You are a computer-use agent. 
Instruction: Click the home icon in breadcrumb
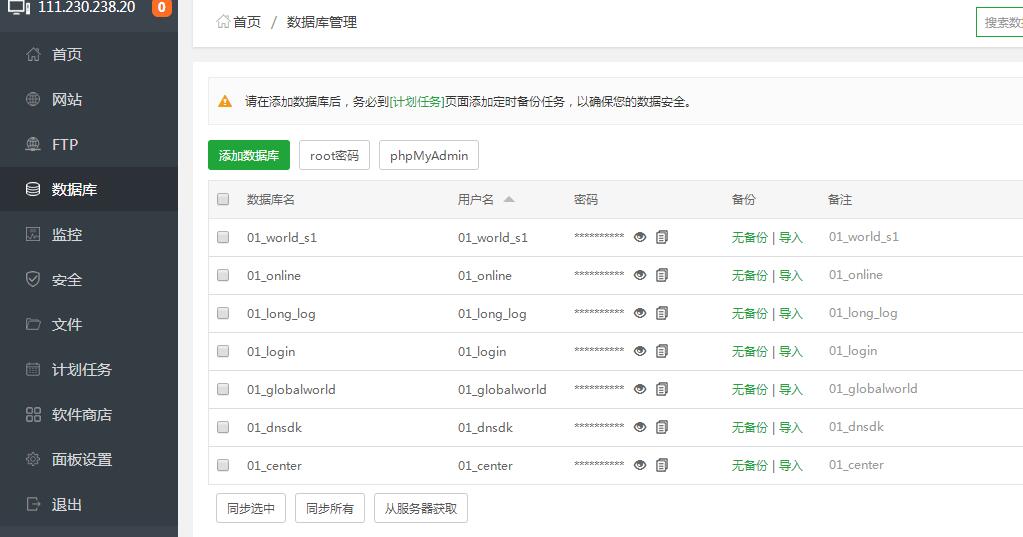click(x=223, y=21)
